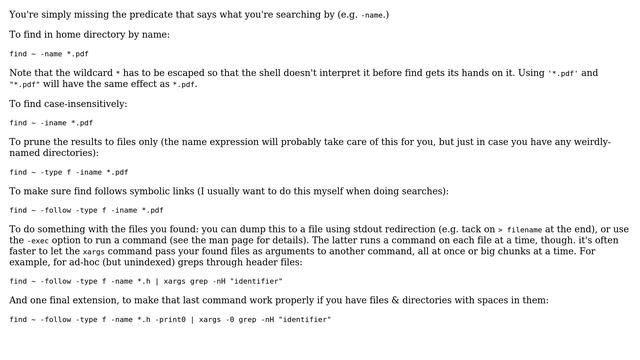Click the 'find ~ -iname *.pdf' code line
The width and height of the screenshot is (640, 360).
pyautogui.click(x=51, y=123)
